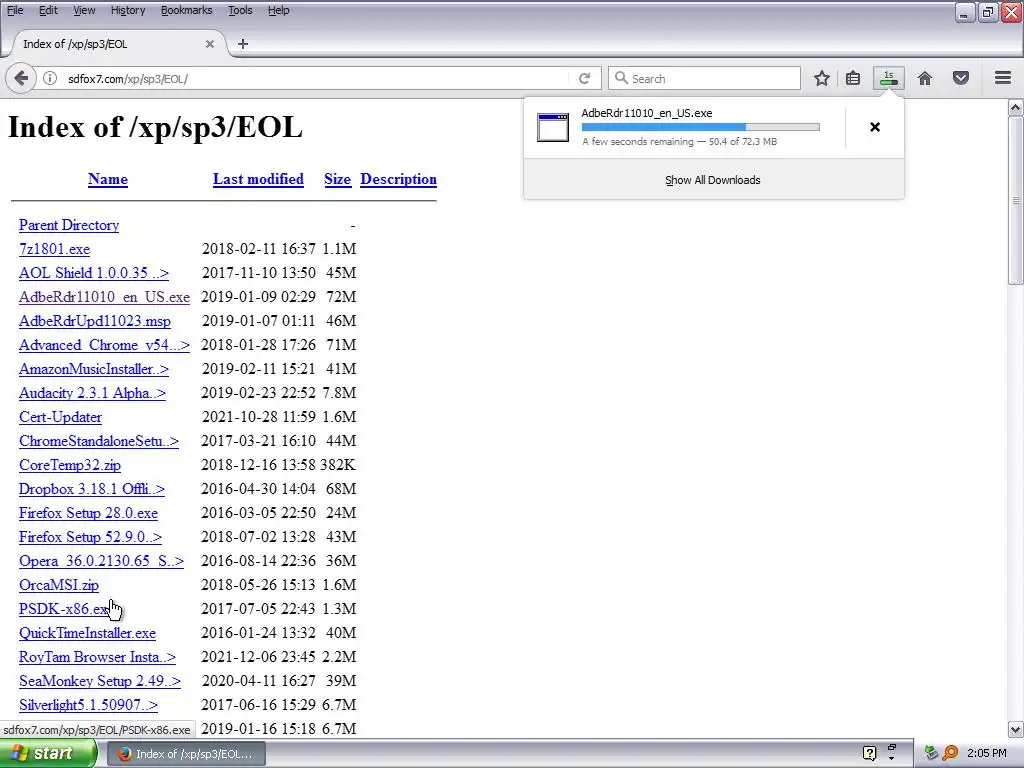Viewport: 1024px width, 768px height.
Task: Click the magnifier icon in the search box
Action: [621, 78]
